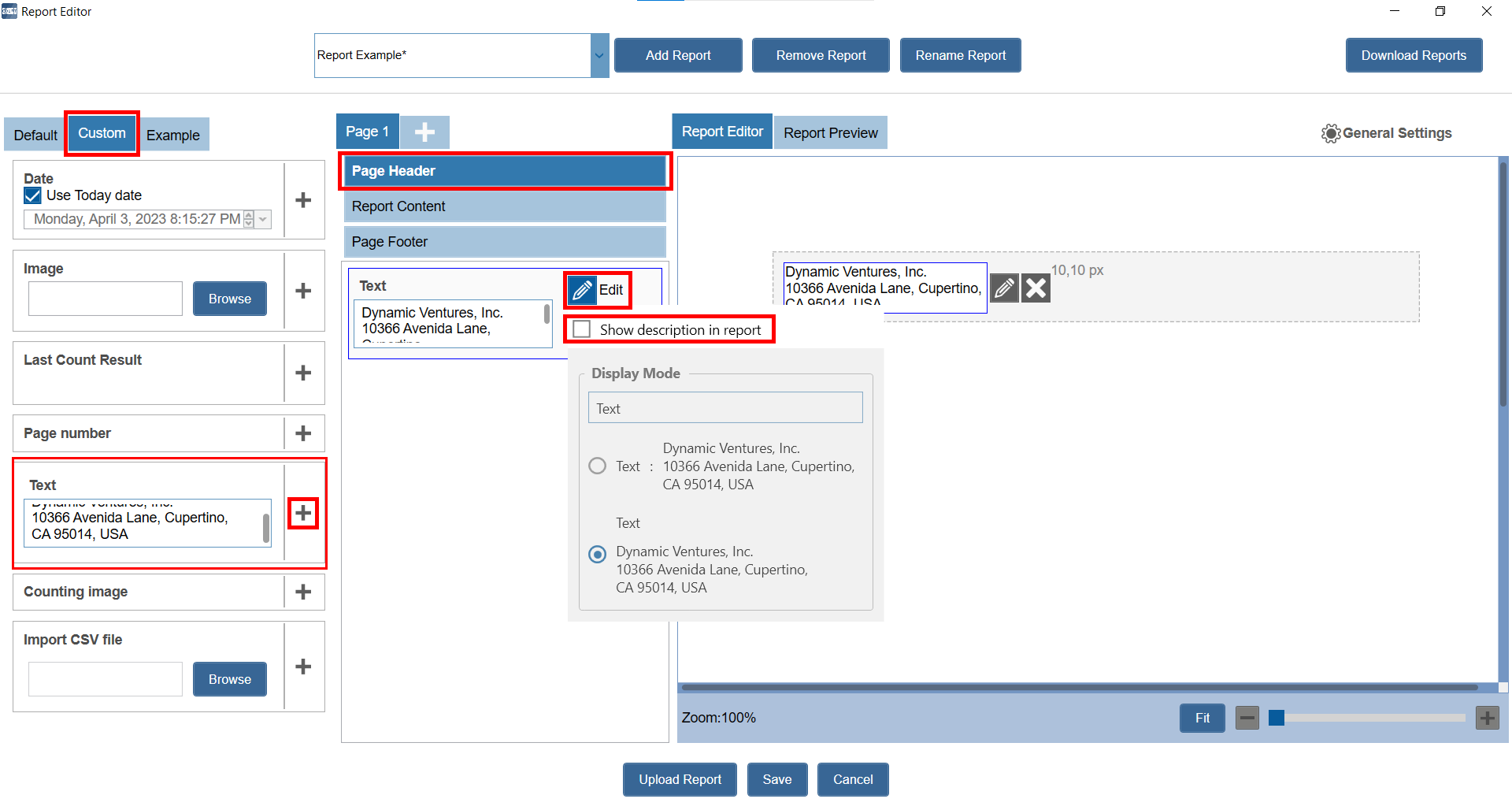Expand the Report Content section
Viewport: 1512px width, 806px height.
(x=504, y=206)
